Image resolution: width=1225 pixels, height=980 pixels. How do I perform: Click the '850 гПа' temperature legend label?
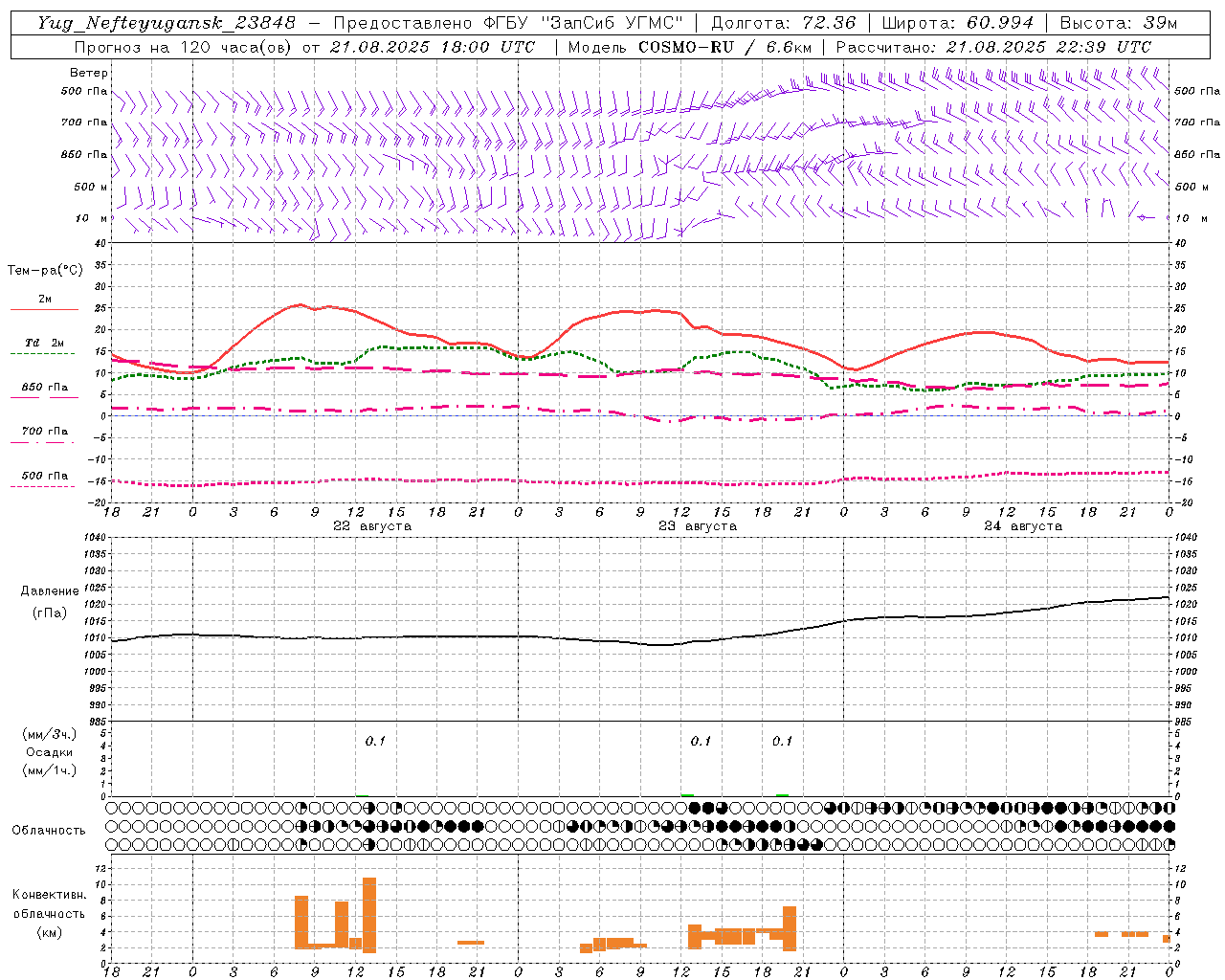(45, 388)
